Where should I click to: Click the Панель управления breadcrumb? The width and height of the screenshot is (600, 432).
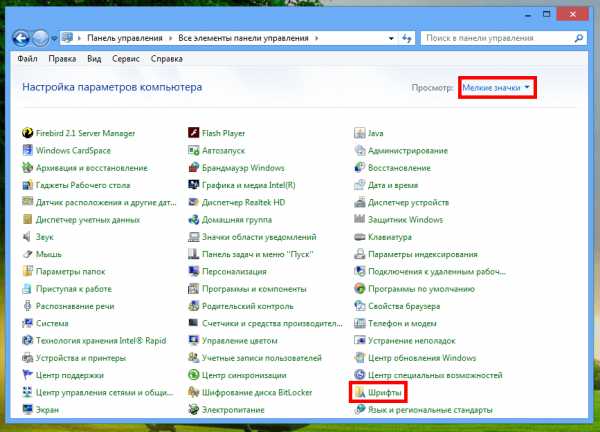click(125, 38)
